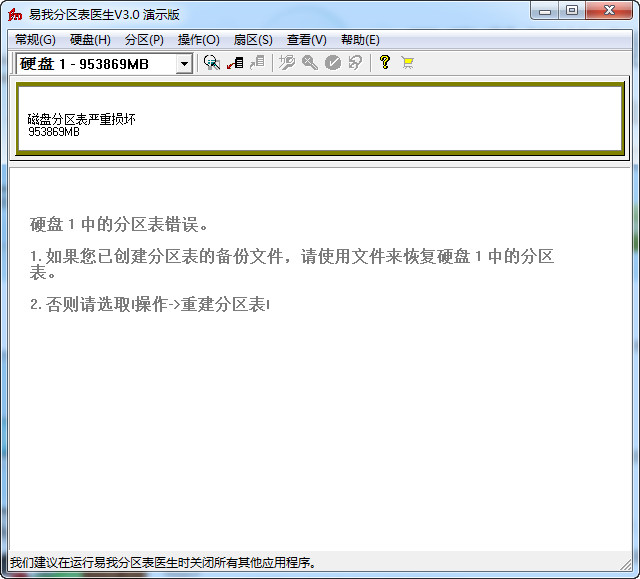
Task: Click the grayed undo refresh icon
Action: [355, 63]
